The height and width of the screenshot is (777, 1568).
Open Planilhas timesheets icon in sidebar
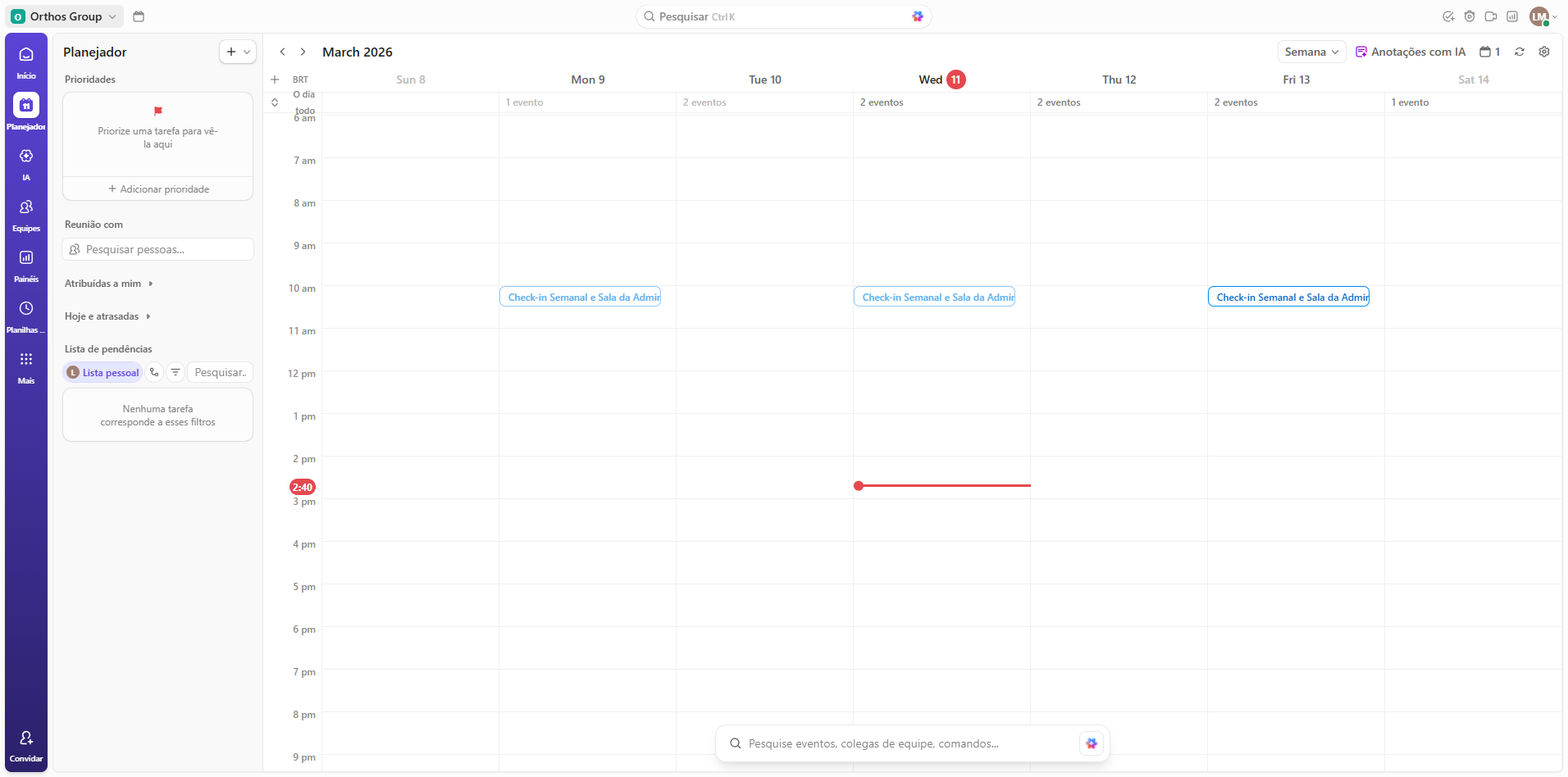[x=26, y=309]
